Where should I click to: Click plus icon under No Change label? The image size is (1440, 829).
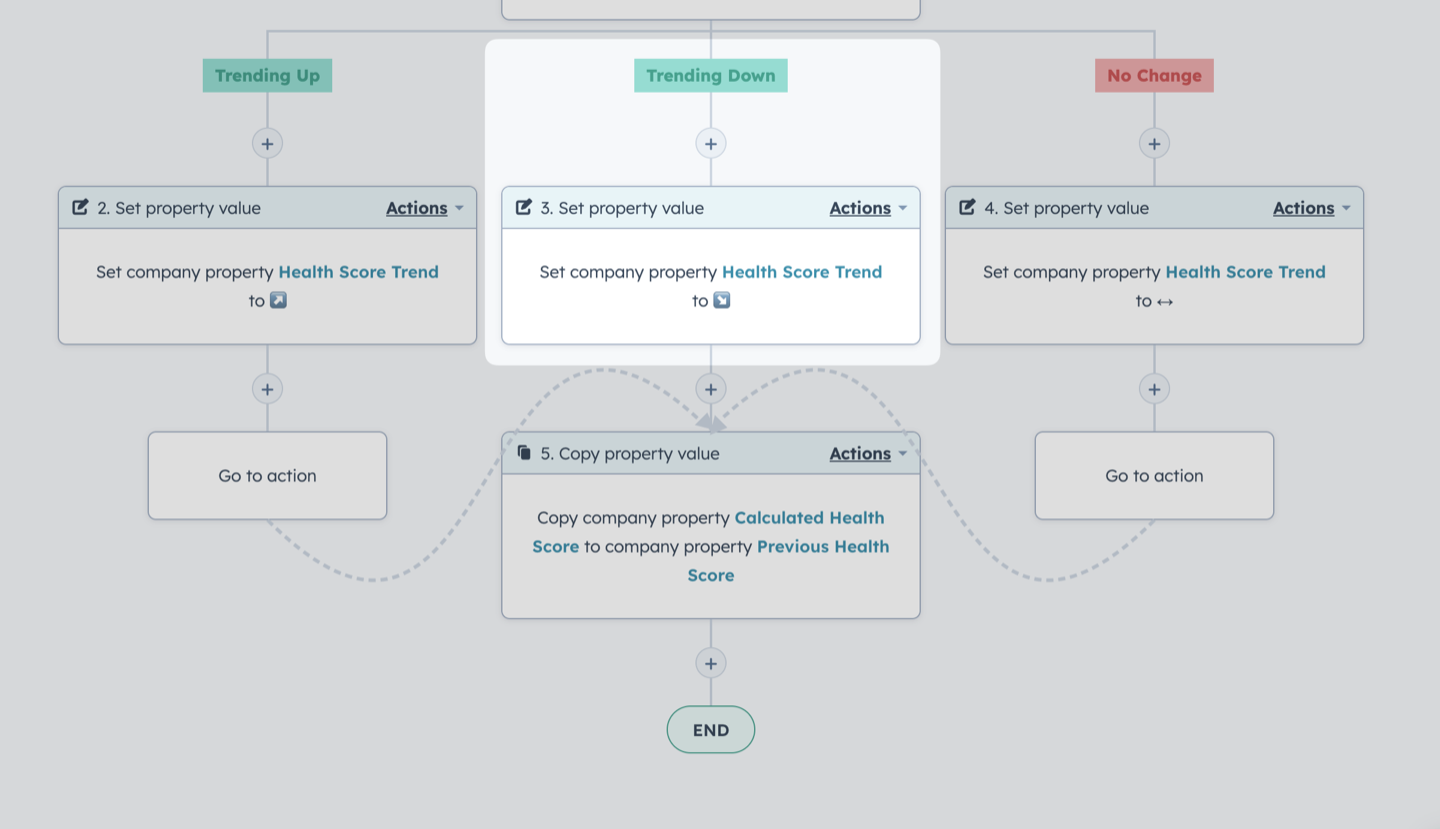(x=1154, y=143)
